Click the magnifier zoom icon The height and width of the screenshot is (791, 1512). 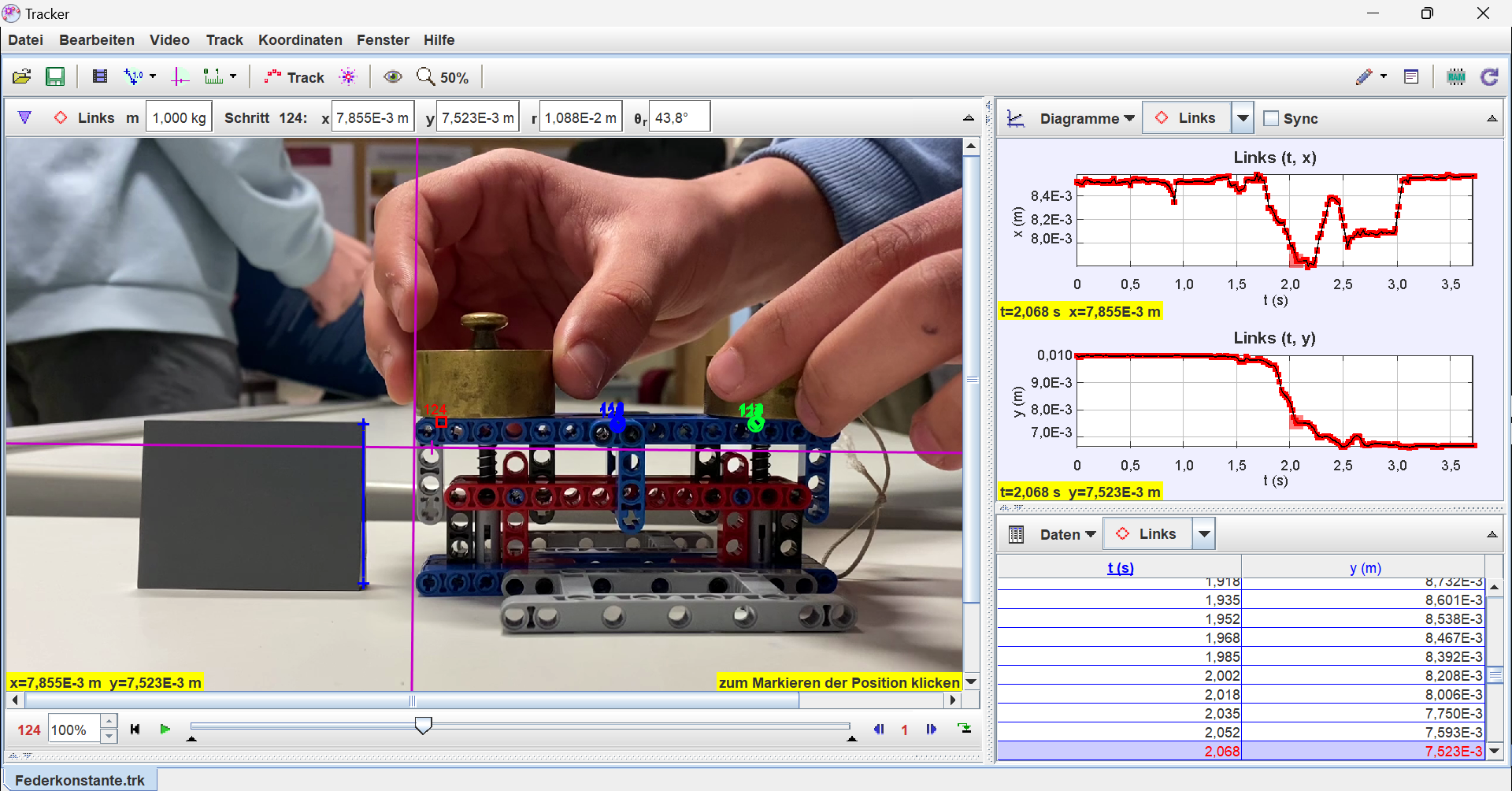tap(425, 76)
